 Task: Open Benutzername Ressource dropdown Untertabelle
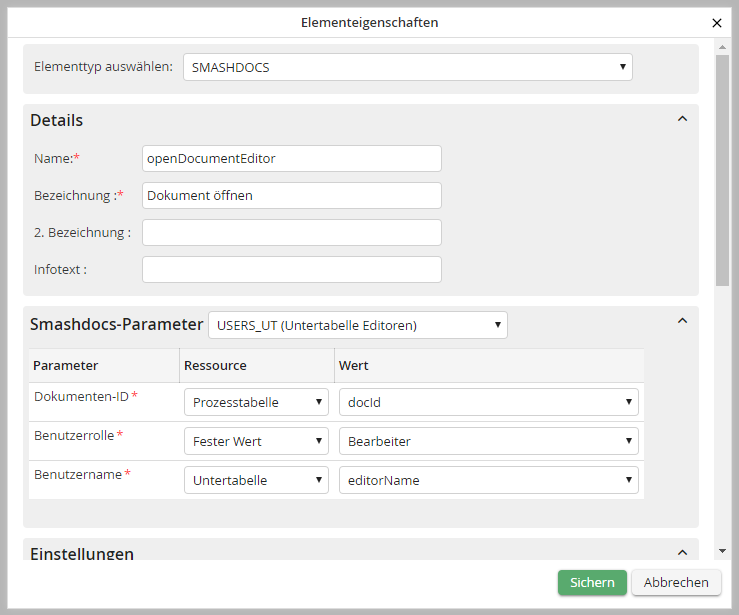click(256, 480)
